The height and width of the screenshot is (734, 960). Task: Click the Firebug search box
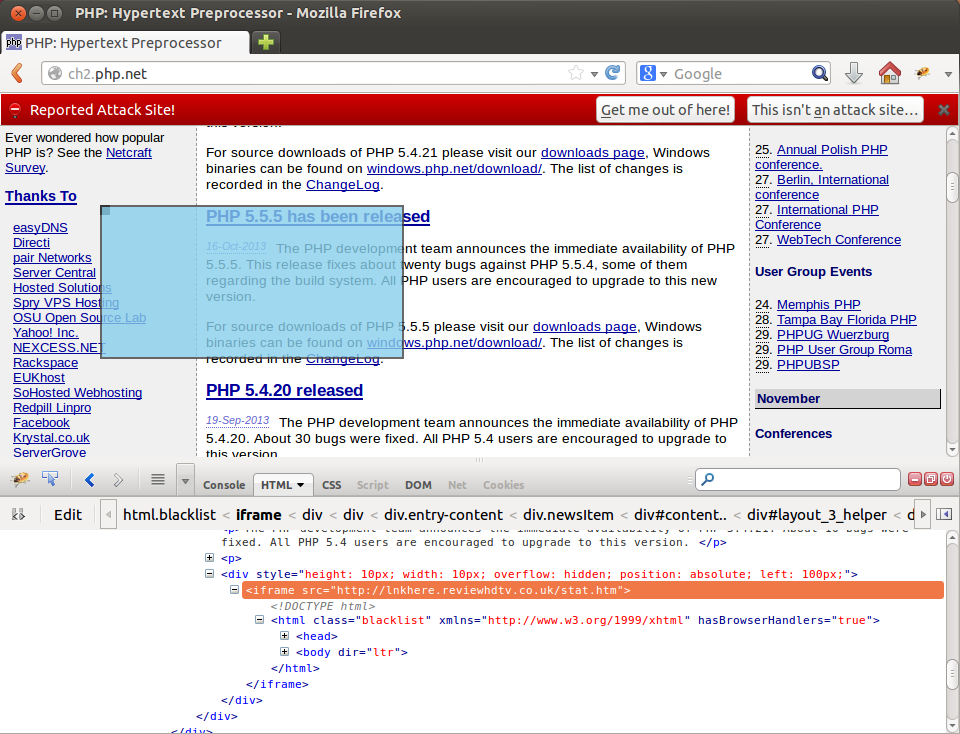pyautogui.click(x=797, y=479)
